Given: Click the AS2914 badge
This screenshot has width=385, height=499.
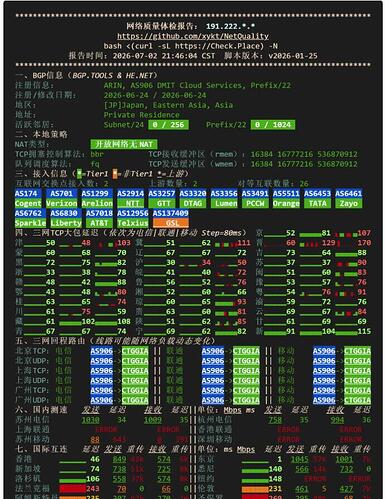Looking at the screenshot, I should coord(130,194).
